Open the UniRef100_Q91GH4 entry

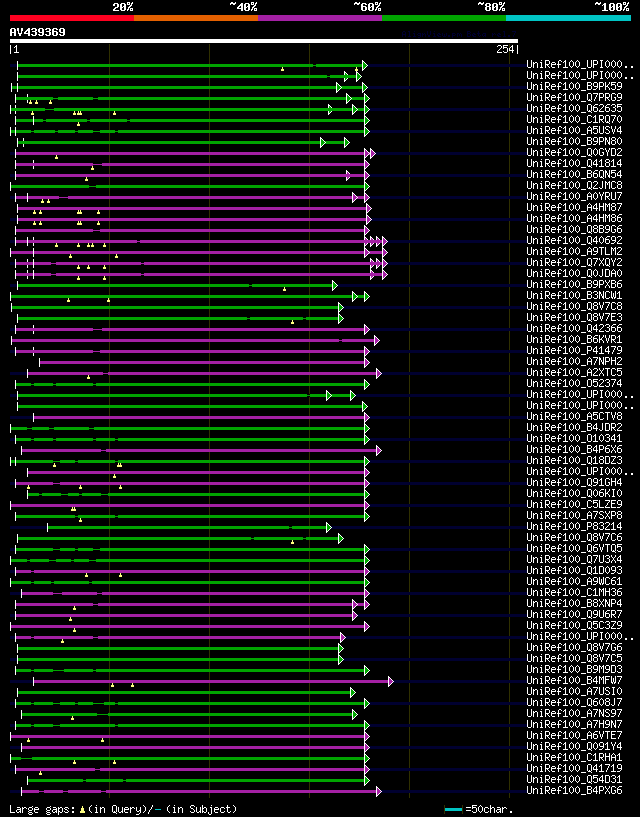(574, 482)
